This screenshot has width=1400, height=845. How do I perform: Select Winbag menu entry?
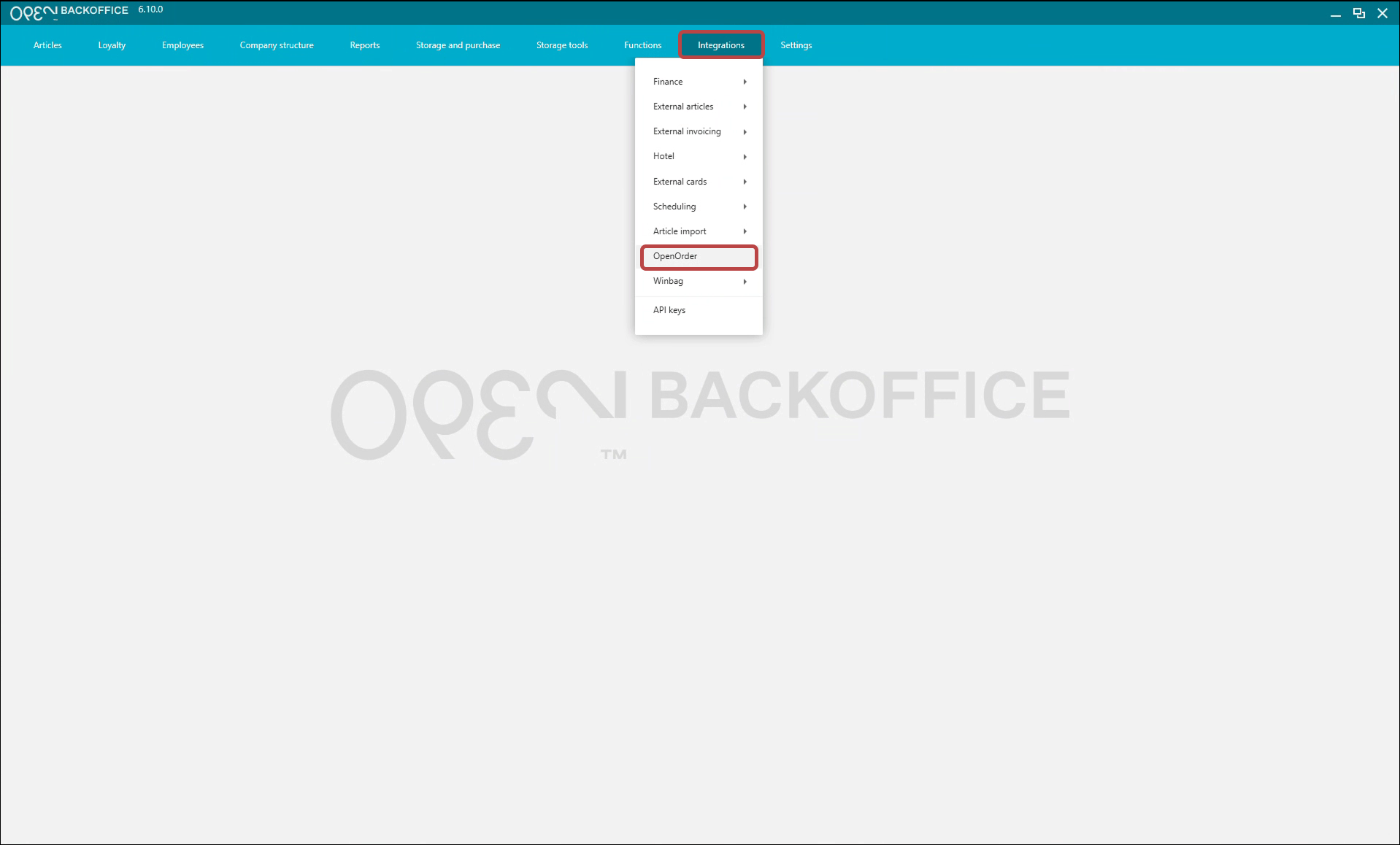[x=699, y=281]
